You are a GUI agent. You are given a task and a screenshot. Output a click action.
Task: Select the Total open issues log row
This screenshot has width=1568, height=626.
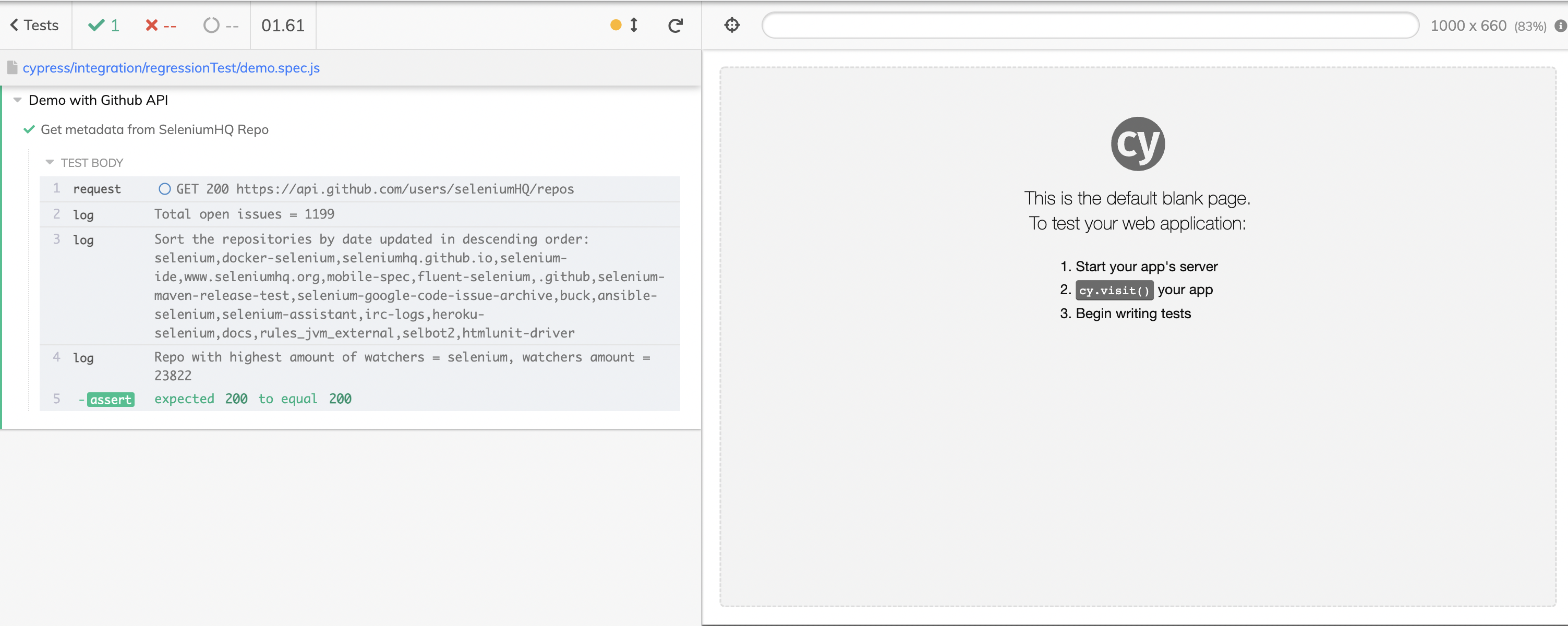pos(359,214)
